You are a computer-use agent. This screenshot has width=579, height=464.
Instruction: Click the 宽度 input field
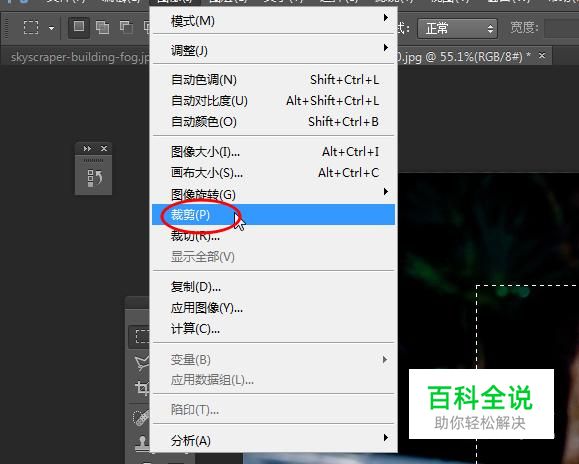point(561,28)
